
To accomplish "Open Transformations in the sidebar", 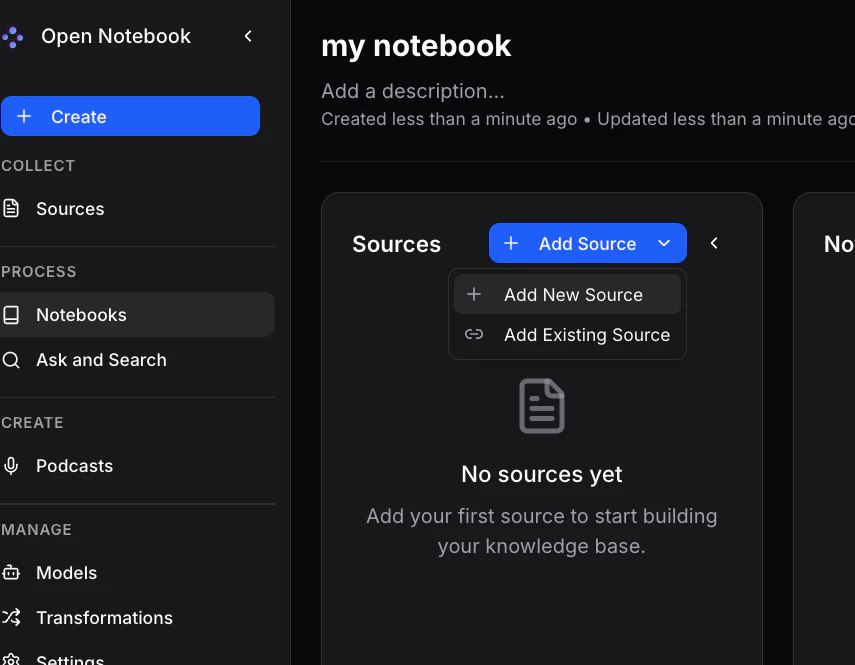I will [137, 618].
